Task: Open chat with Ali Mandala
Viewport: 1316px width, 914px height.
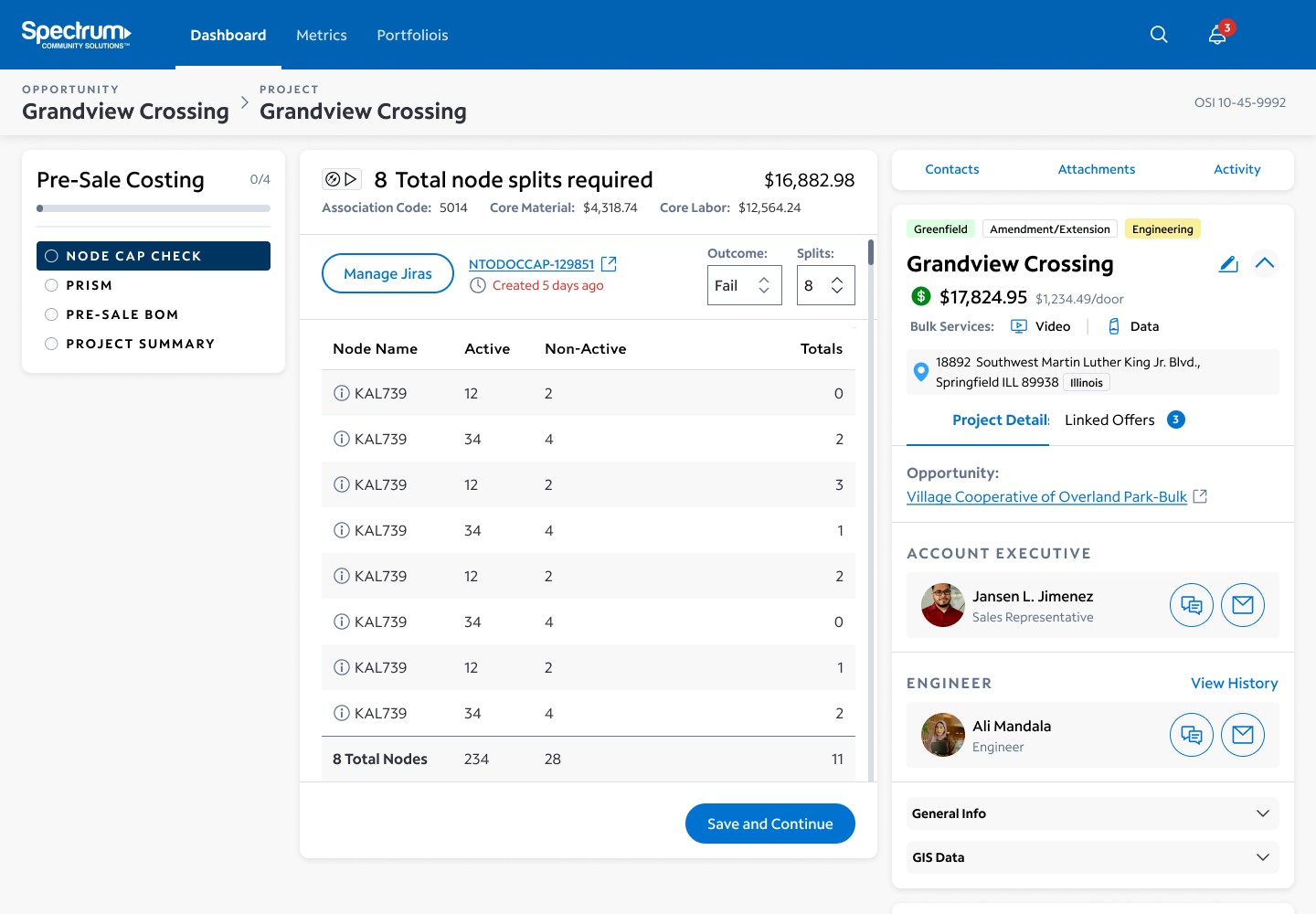Action: click(1191, 735)
